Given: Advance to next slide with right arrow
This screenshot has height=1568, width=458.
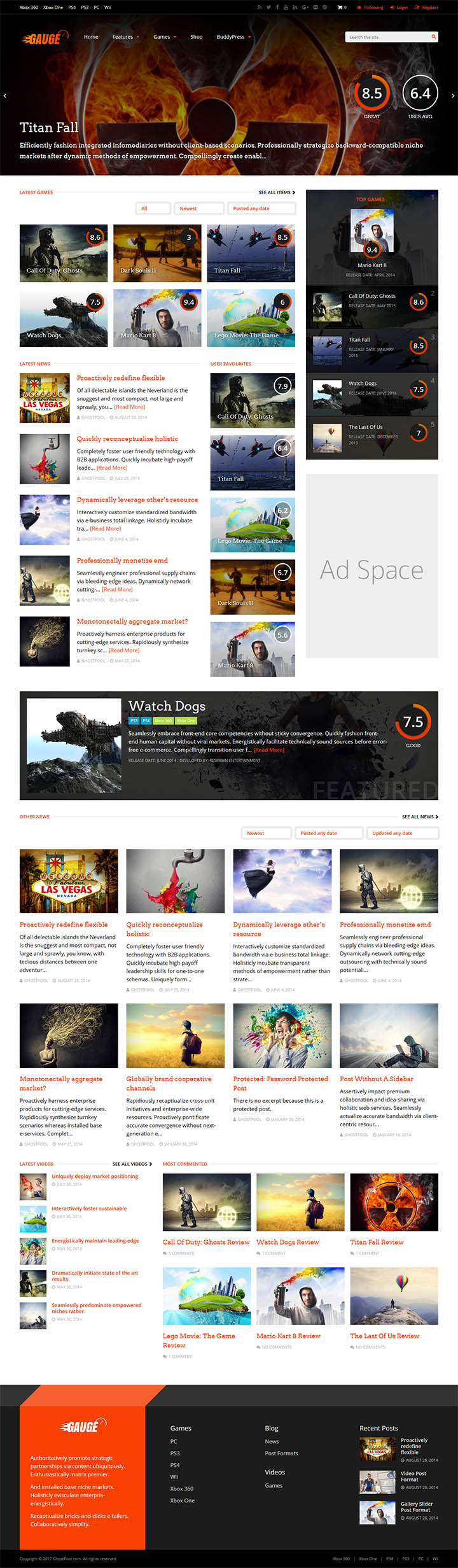Looking at the screenshot, I should point(453,95).
